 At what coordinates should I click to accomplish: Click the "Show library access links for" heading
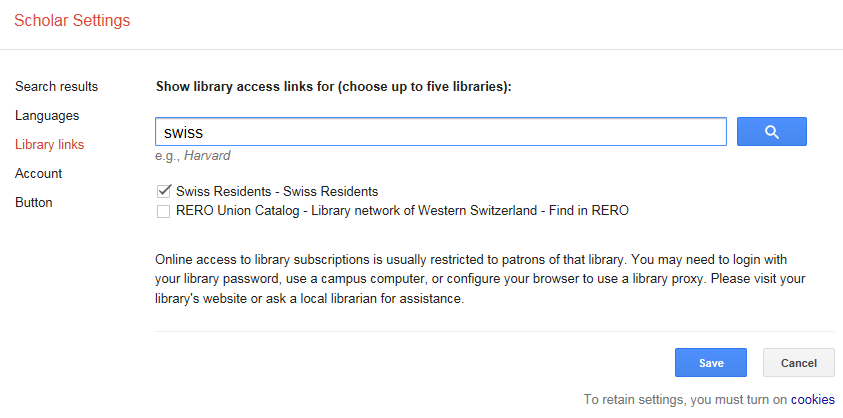[x=333, y=87]
